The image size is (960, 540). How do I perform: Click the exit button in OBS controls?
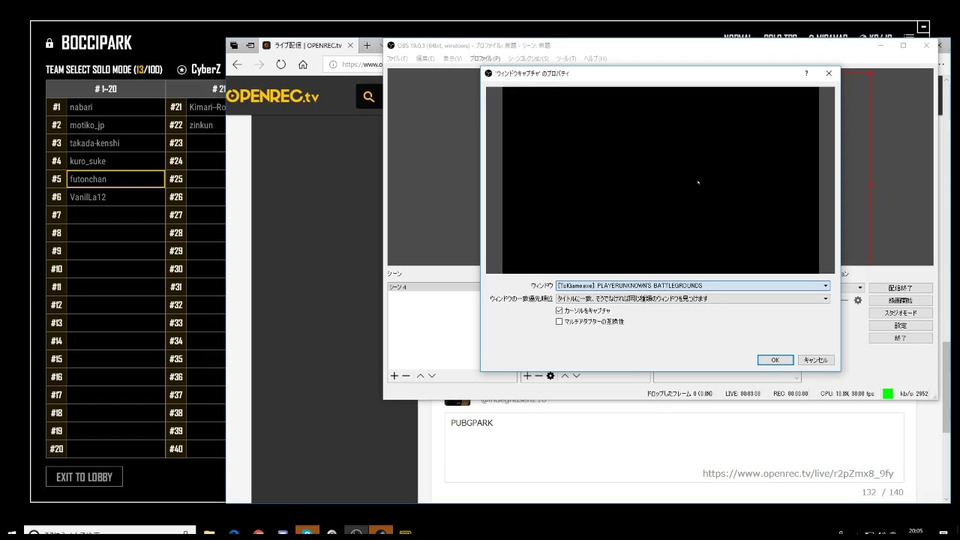click(x=901, y=338)
